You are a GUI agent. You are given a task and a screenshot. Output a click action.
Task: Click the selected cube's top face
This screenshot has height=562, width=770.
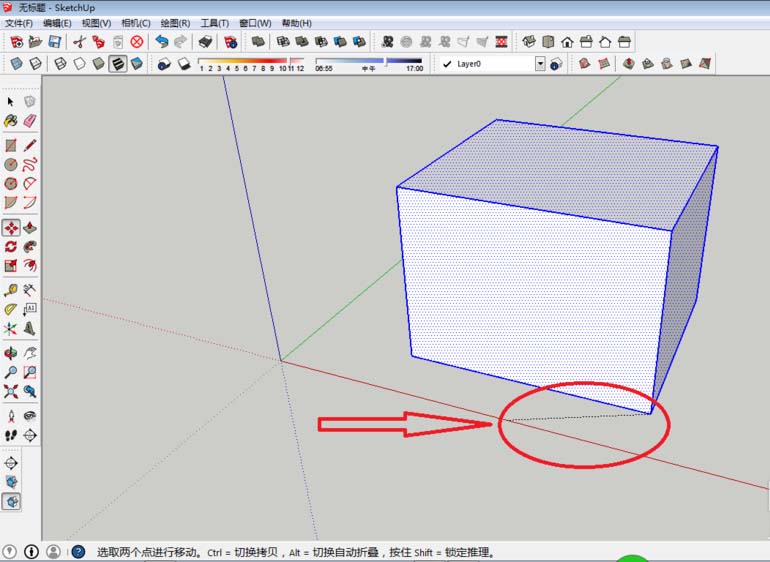click(x=558, y=172)
